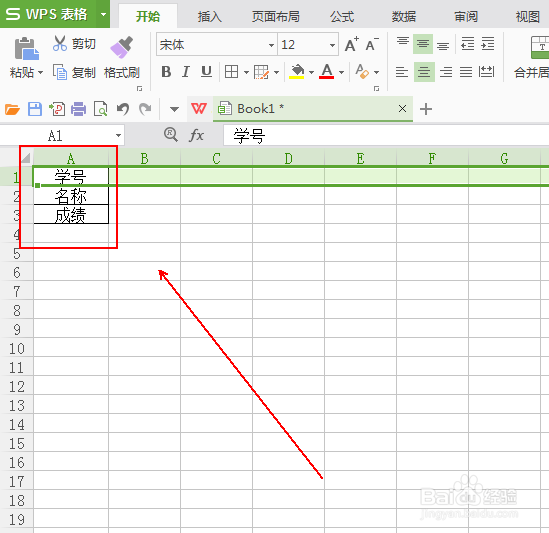This screenshot has height=533, width=549.
Task: Open the 页面布局 tab
Action: pyautogui.click(x=276, y=16)
